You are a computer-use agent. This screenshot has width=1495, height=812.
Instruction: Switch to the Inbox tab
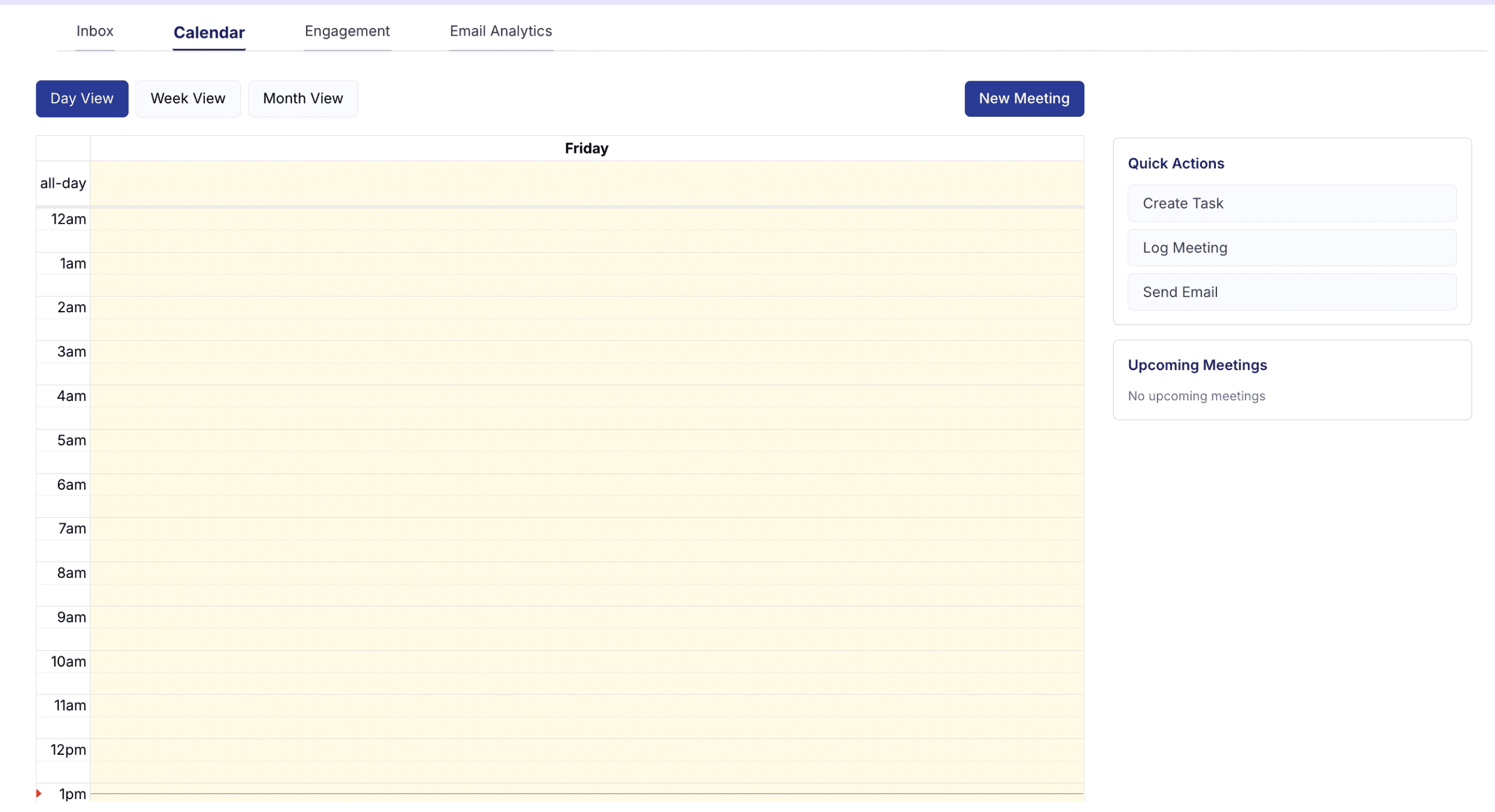tap(95, 32)
